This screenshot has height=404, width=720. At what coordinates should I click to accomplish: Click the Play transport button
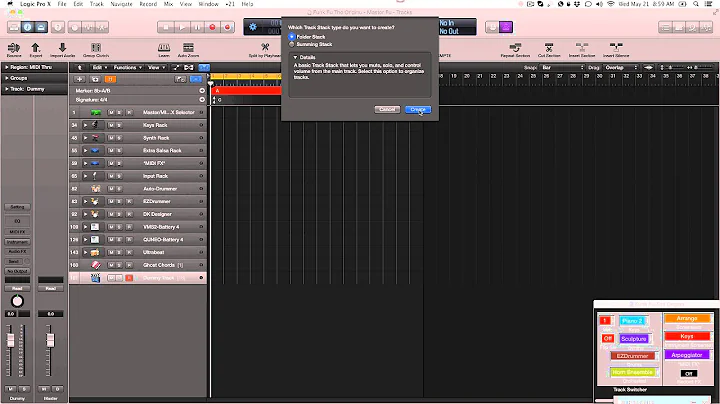click(181, 27)
